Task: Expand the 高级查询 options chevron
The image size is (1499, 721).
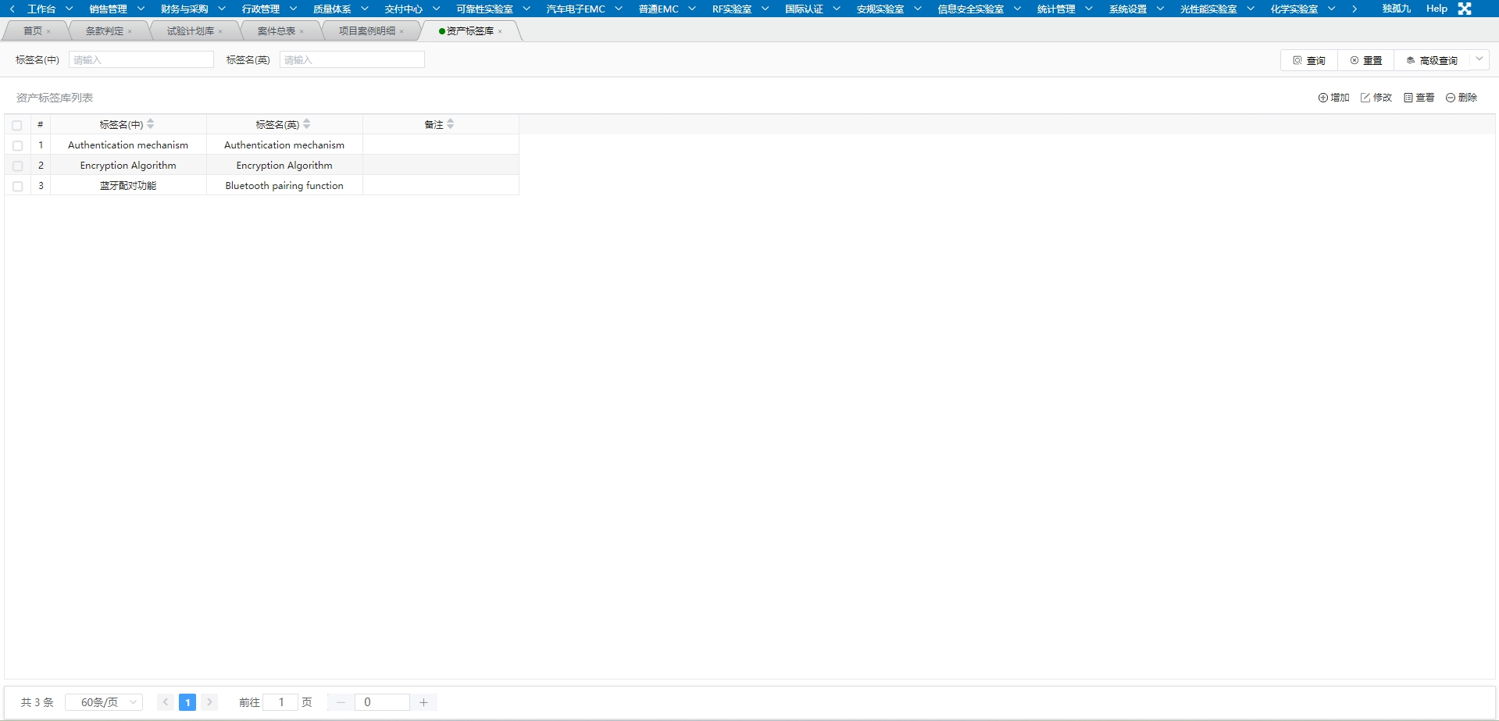Action: pyautogui.click(x=1479, y=60)
